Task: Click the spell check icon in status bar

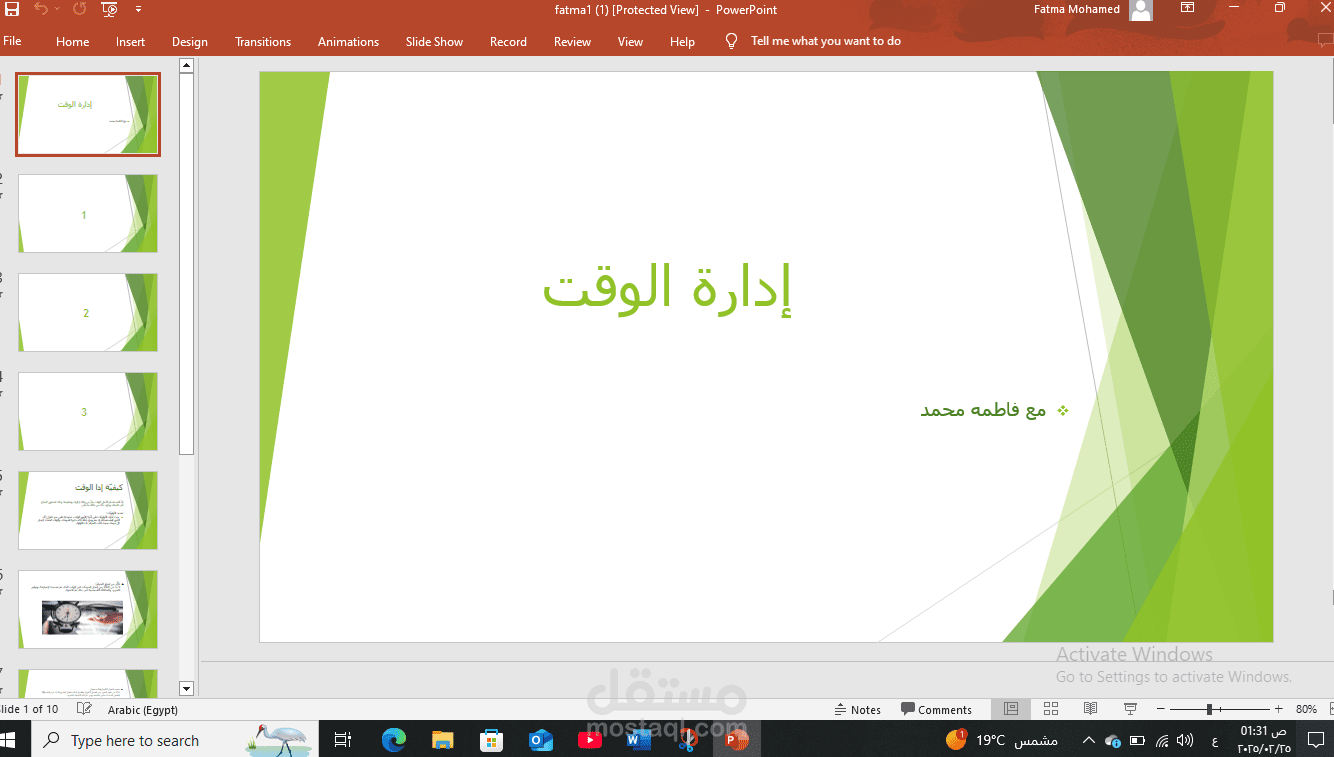Action: (x=85, y=709)
